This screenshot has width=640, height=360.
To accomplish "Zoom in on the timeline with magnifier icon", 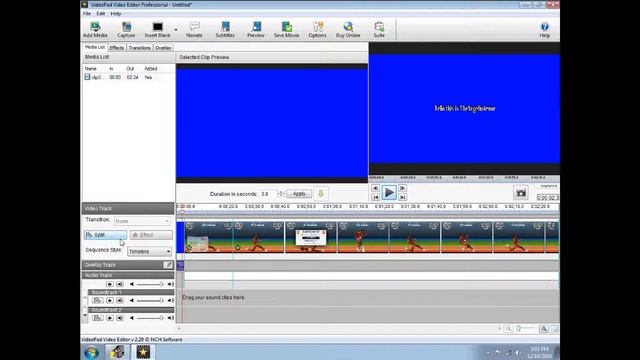I will point(544,329).
